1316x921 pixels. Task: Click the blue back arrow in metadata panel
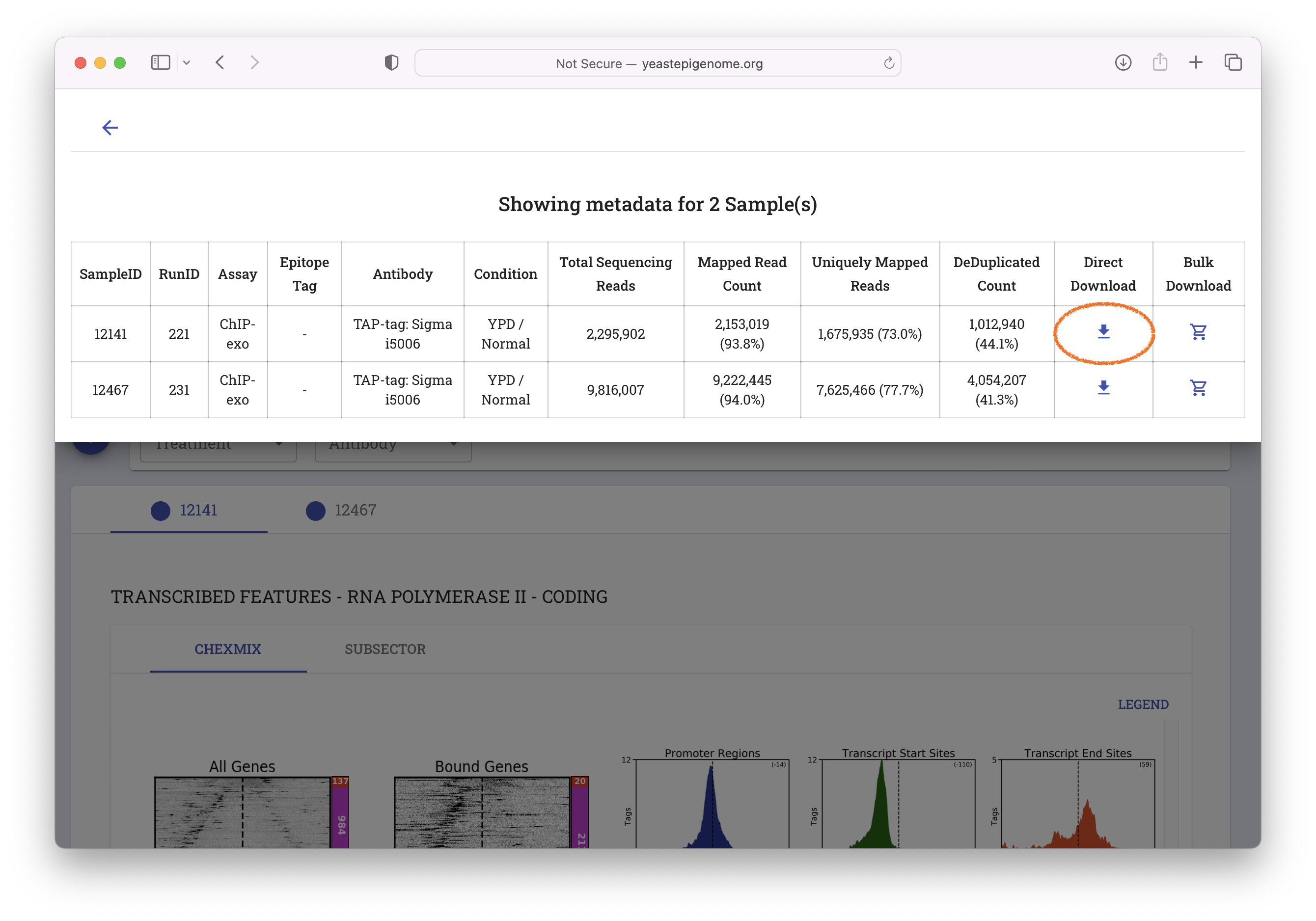(x=110, y=127)
